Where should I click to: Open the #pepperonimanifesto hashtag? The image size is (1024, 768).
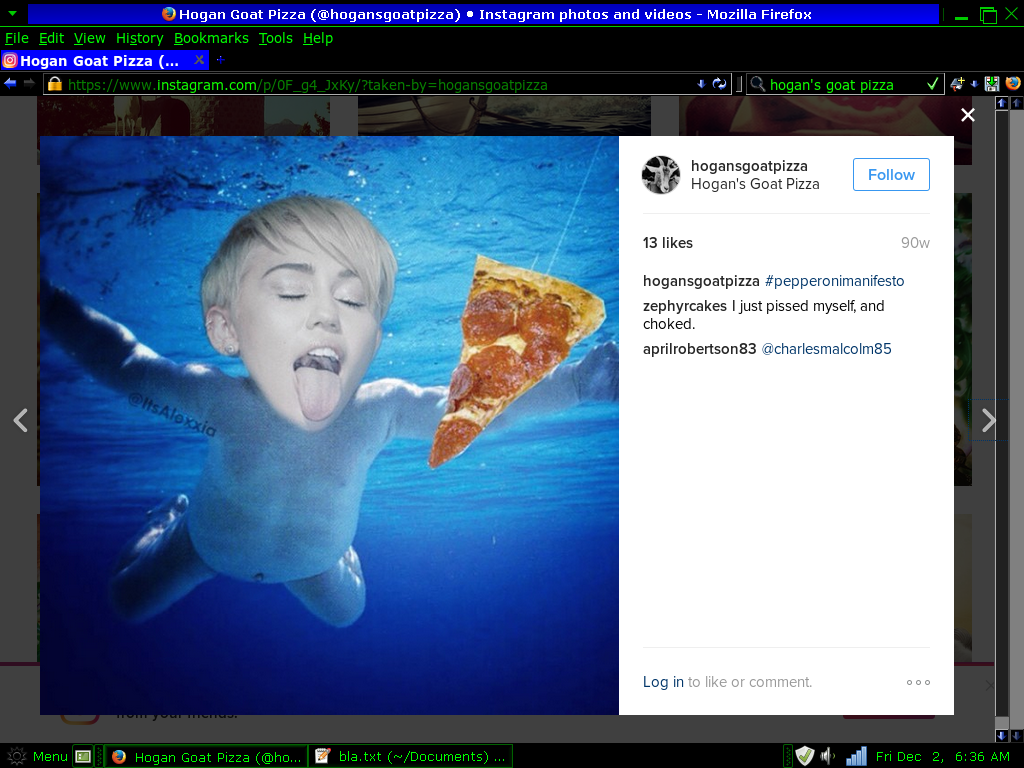(834, 281)
